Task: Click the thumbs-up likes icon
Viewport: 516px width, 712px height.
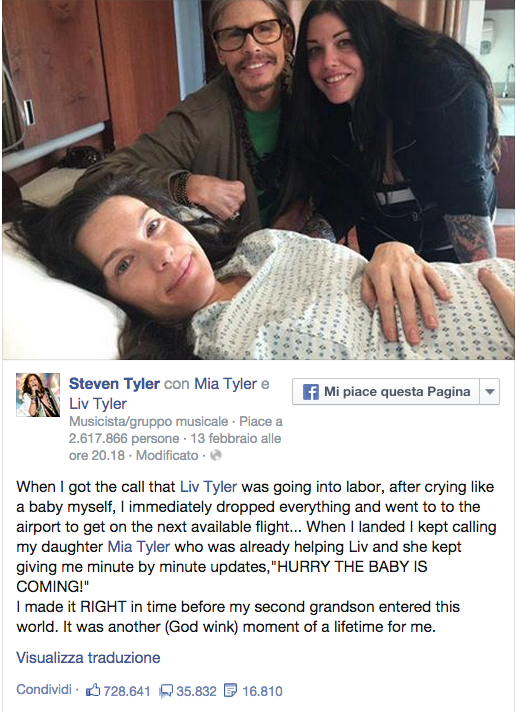Action: 93,691
